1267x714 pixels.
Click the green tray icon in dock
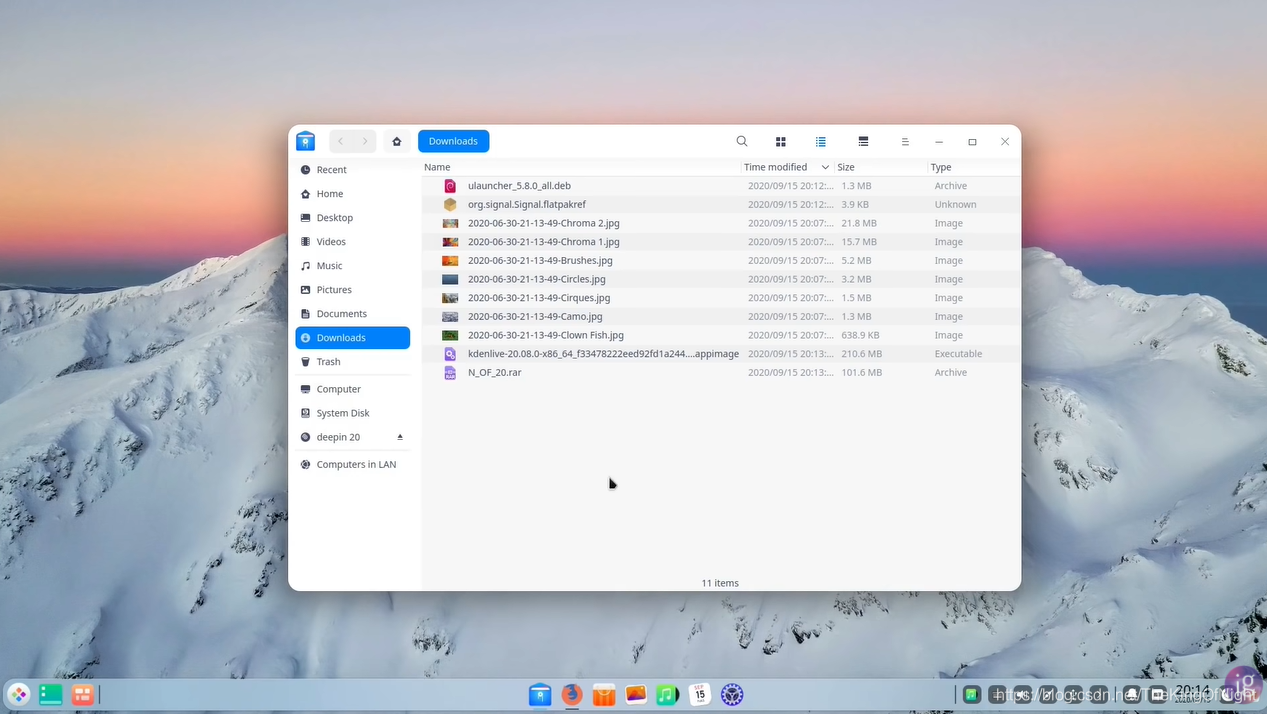pyautogui.click(x=971, y=694)
